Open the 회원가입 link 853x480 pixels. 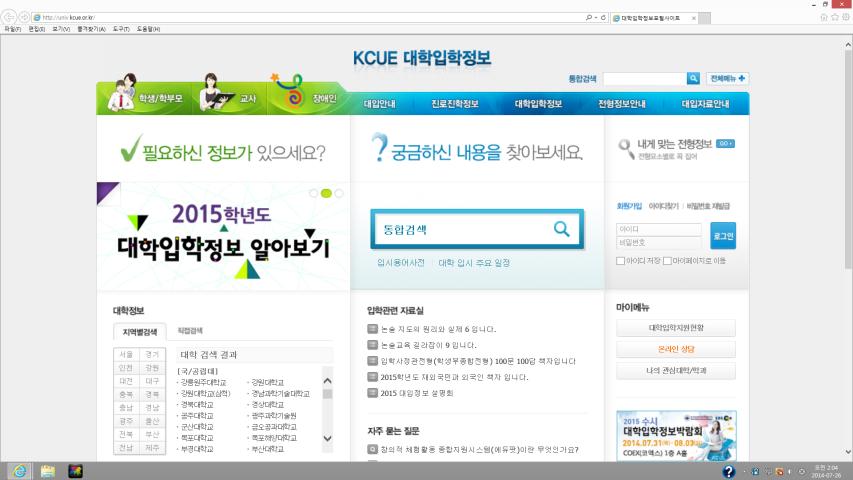[629, 206]
